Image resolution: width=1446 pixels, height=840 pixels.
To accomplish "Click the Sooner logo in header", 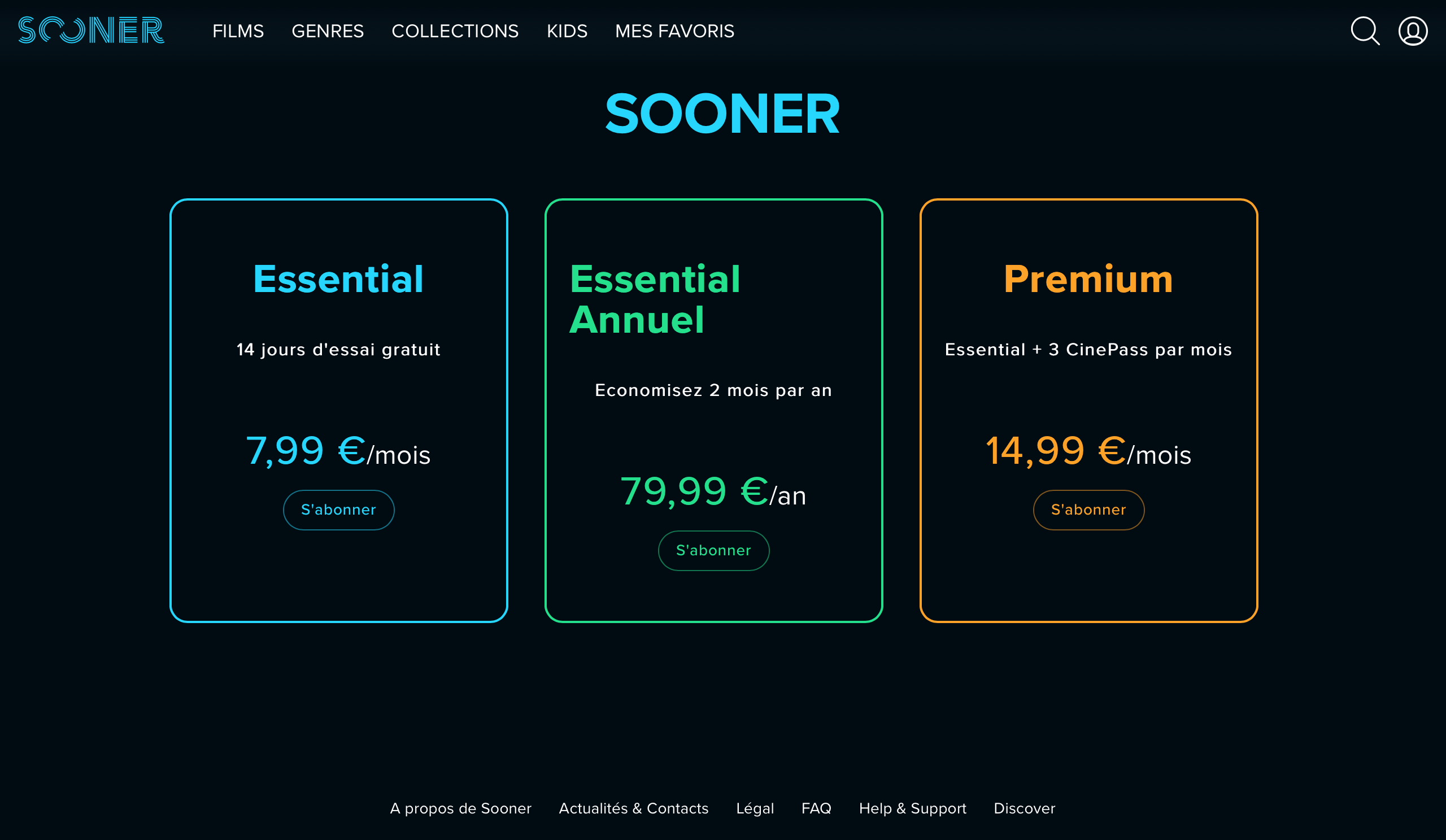I will tap(91, 31).
